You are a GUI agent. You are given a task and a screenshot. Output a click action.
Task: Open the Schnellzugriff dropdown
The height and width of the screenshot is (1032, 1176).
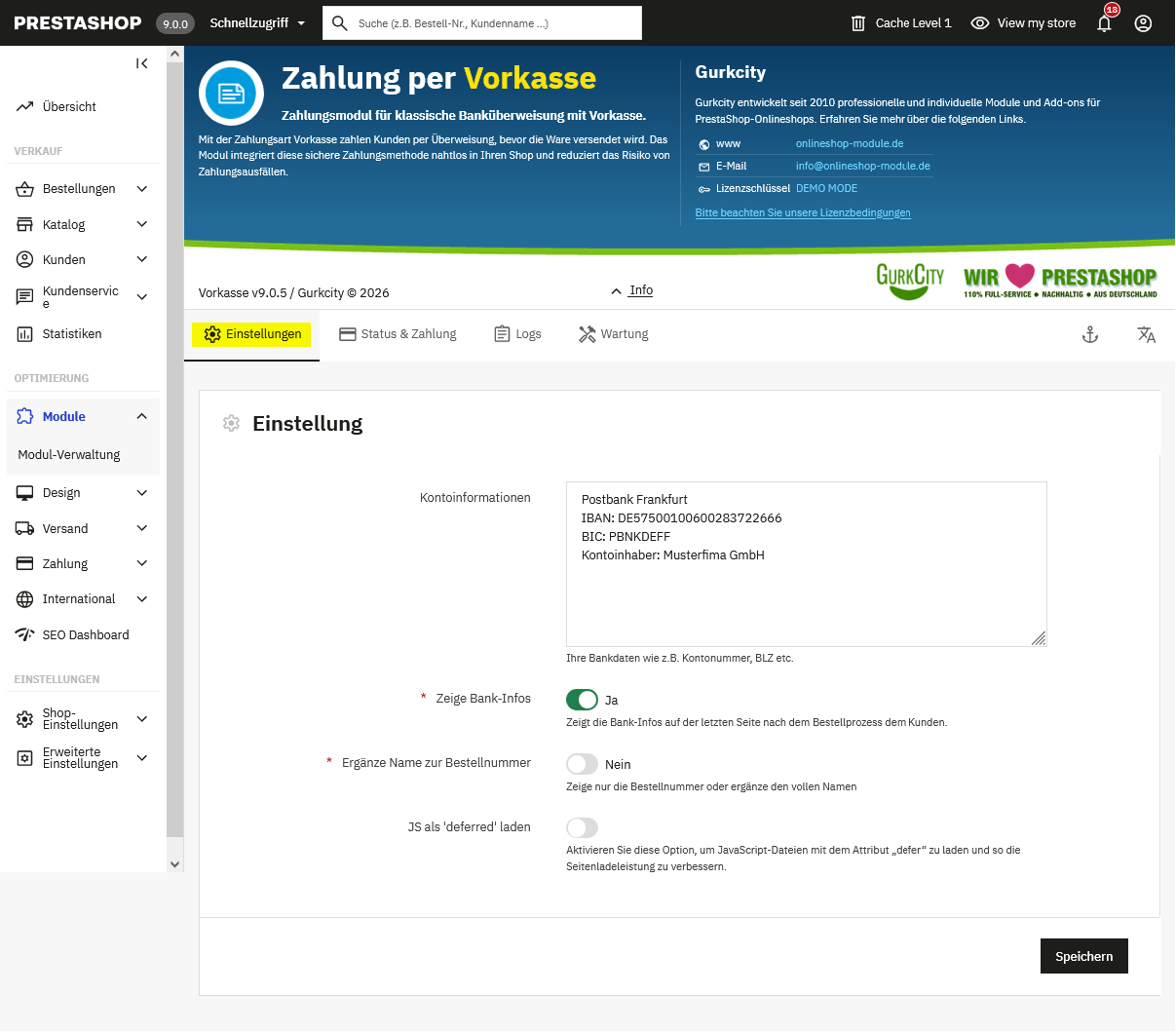(x=257, y=22)
